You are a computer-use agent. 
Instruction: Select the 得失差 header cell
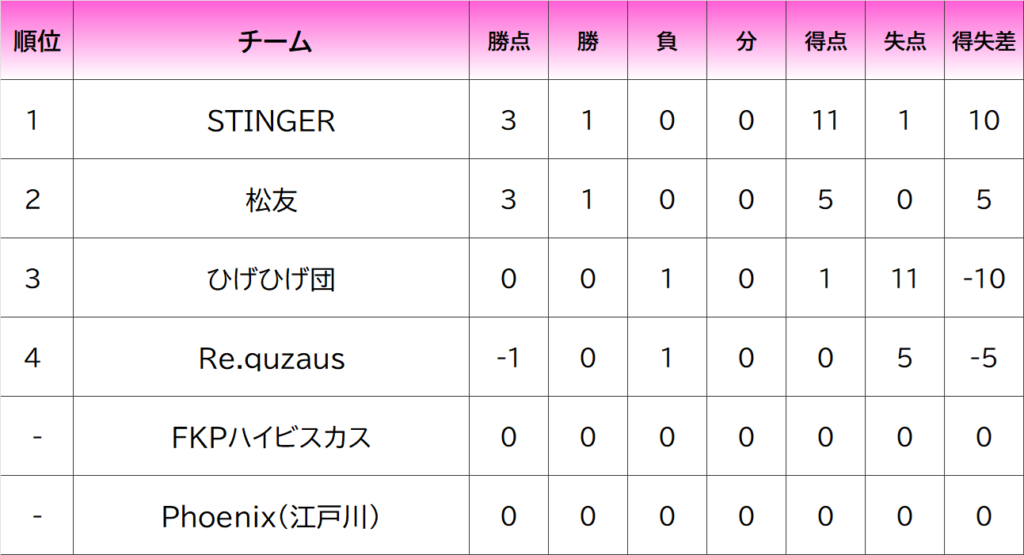coord(984,40)
